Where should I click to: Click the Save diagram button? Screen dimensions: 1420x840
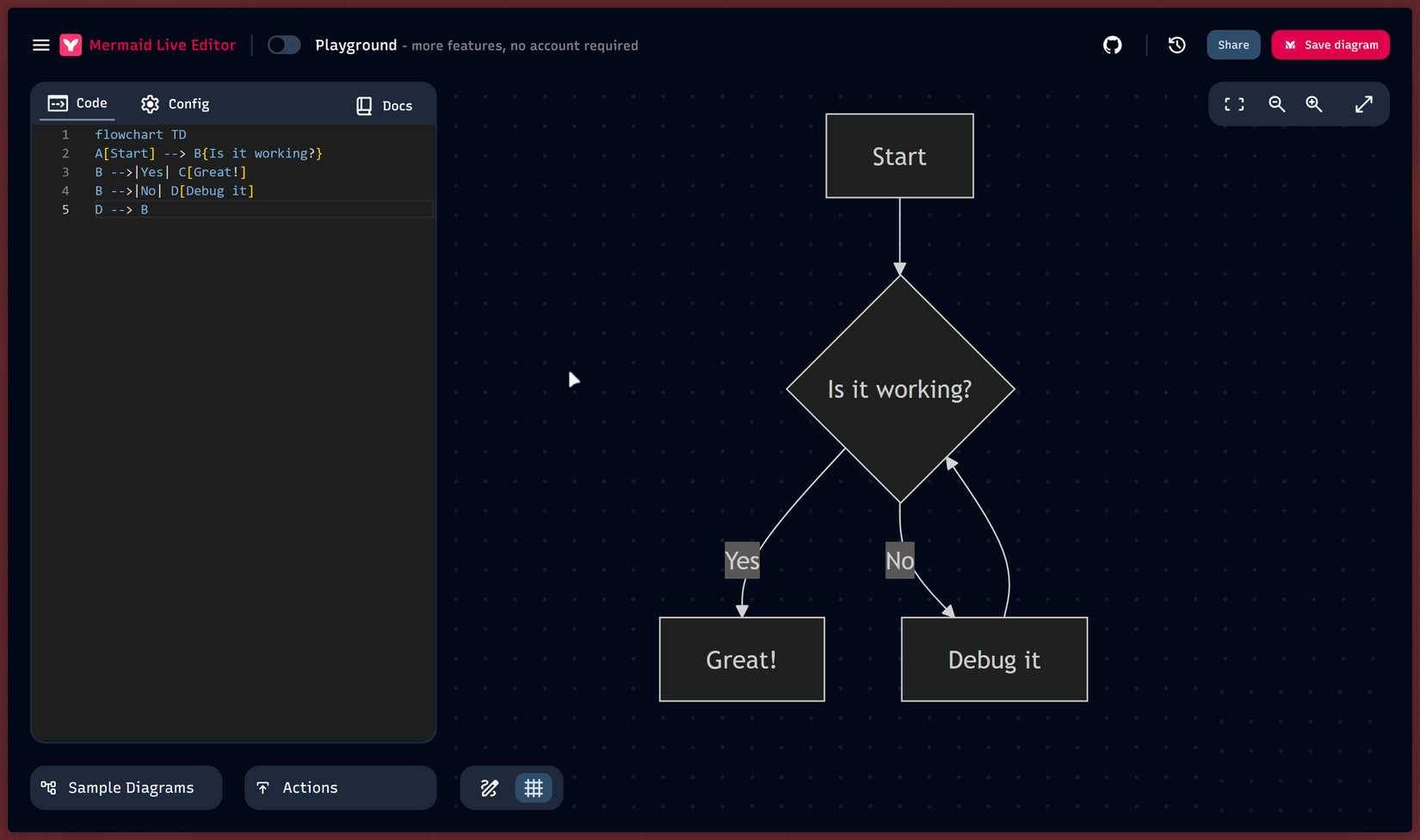tap(1330, 45)
